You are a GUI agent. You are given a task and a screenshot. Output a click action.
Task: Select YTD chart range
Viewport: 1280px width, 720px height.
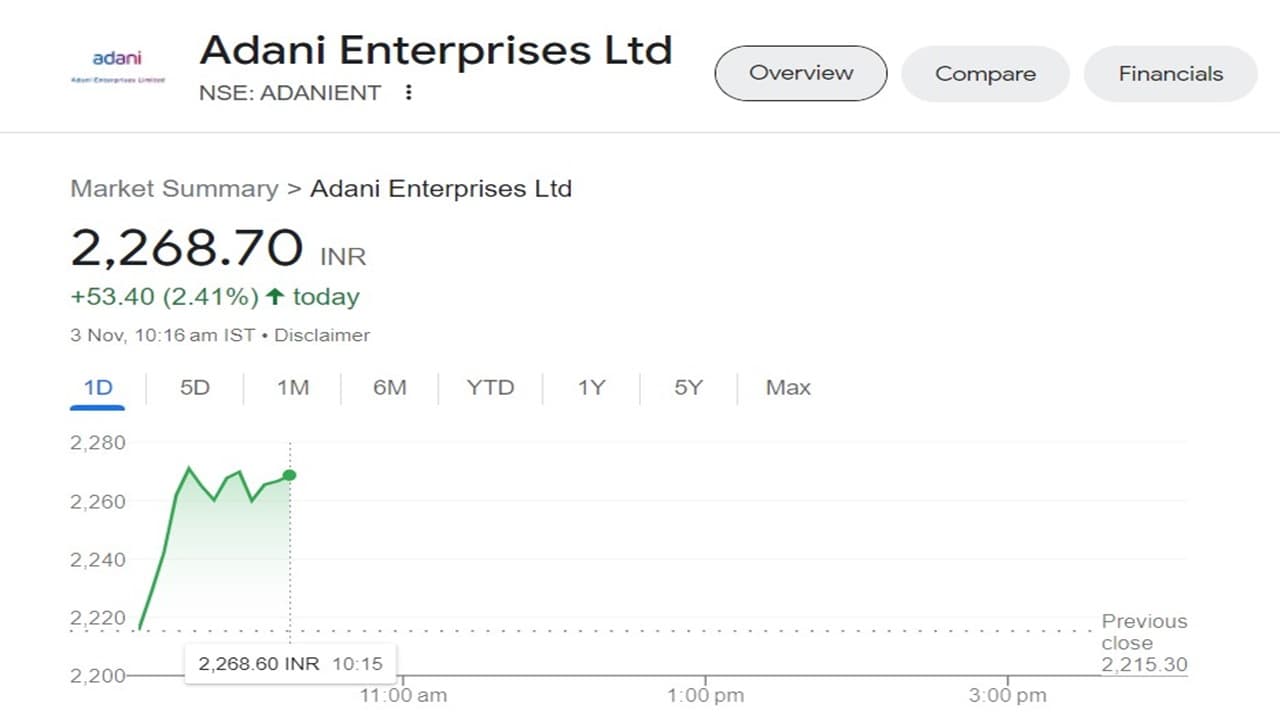(490, 388)
